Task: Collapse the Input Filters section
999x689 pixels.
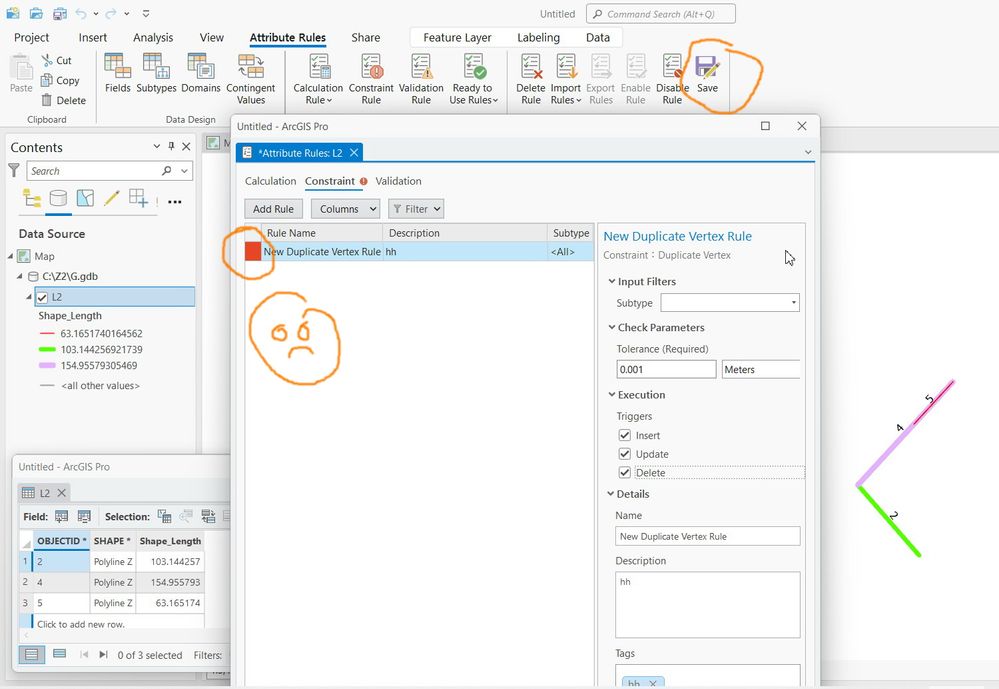Action: (x=612, y=281)
